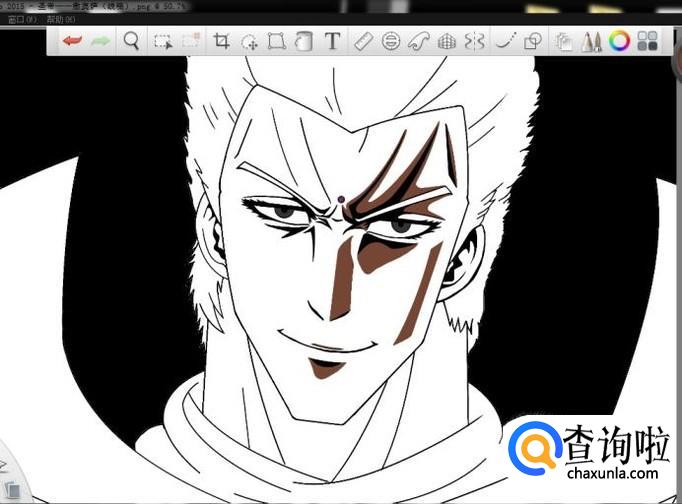Toggle the Perspective grid tool
Image resolution: width=682 pixels, height=504 pixels.
(447, 42)
